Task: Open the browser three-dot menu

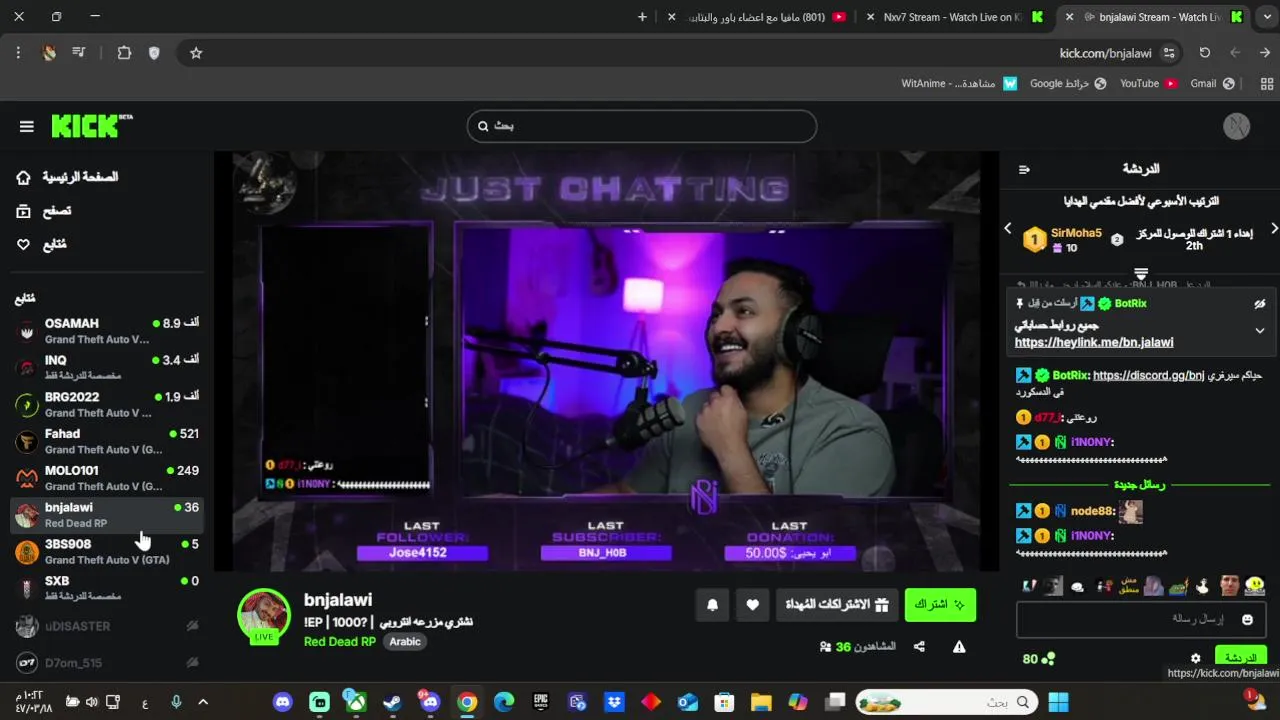Action: click(18, 53)
